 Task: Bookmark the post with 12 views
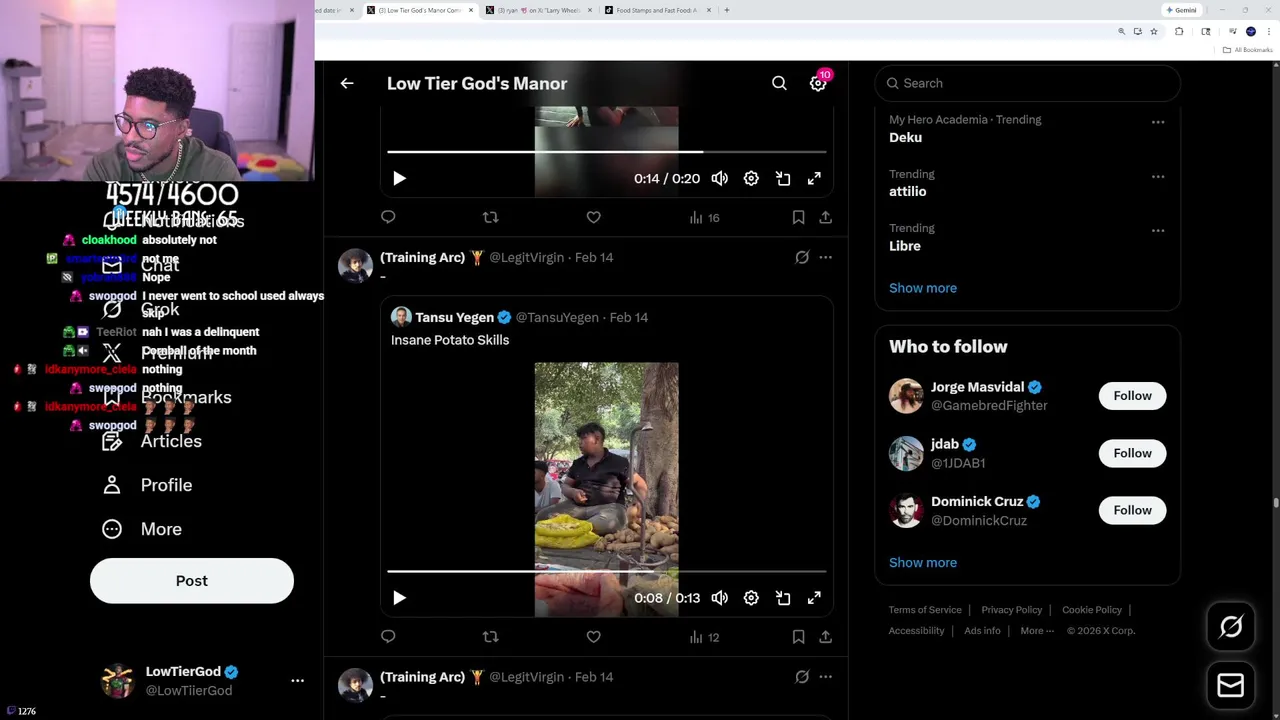(798, 637)
